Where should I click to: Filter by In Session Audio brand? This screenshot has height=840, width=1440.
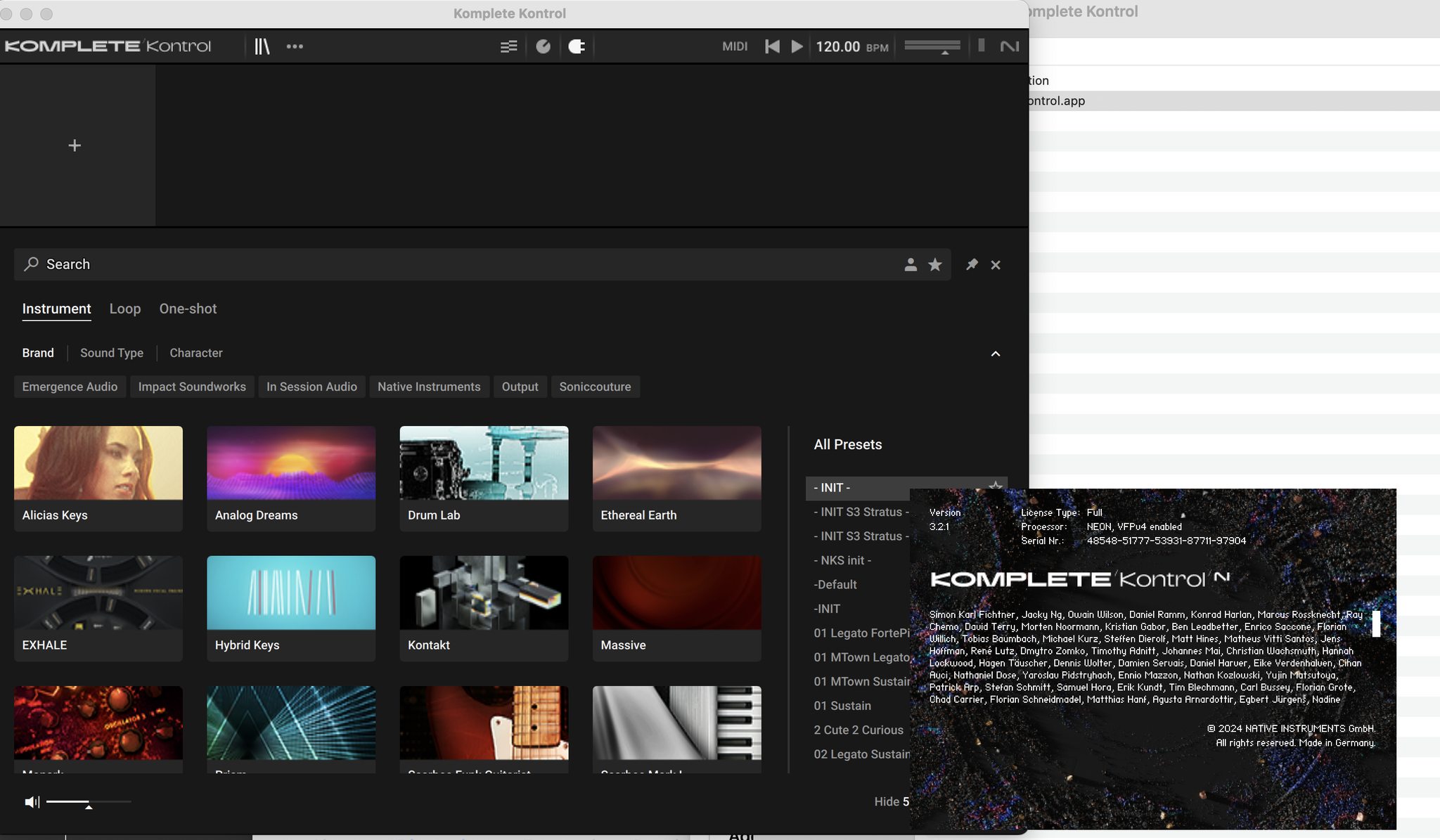[x=311, y=387]
